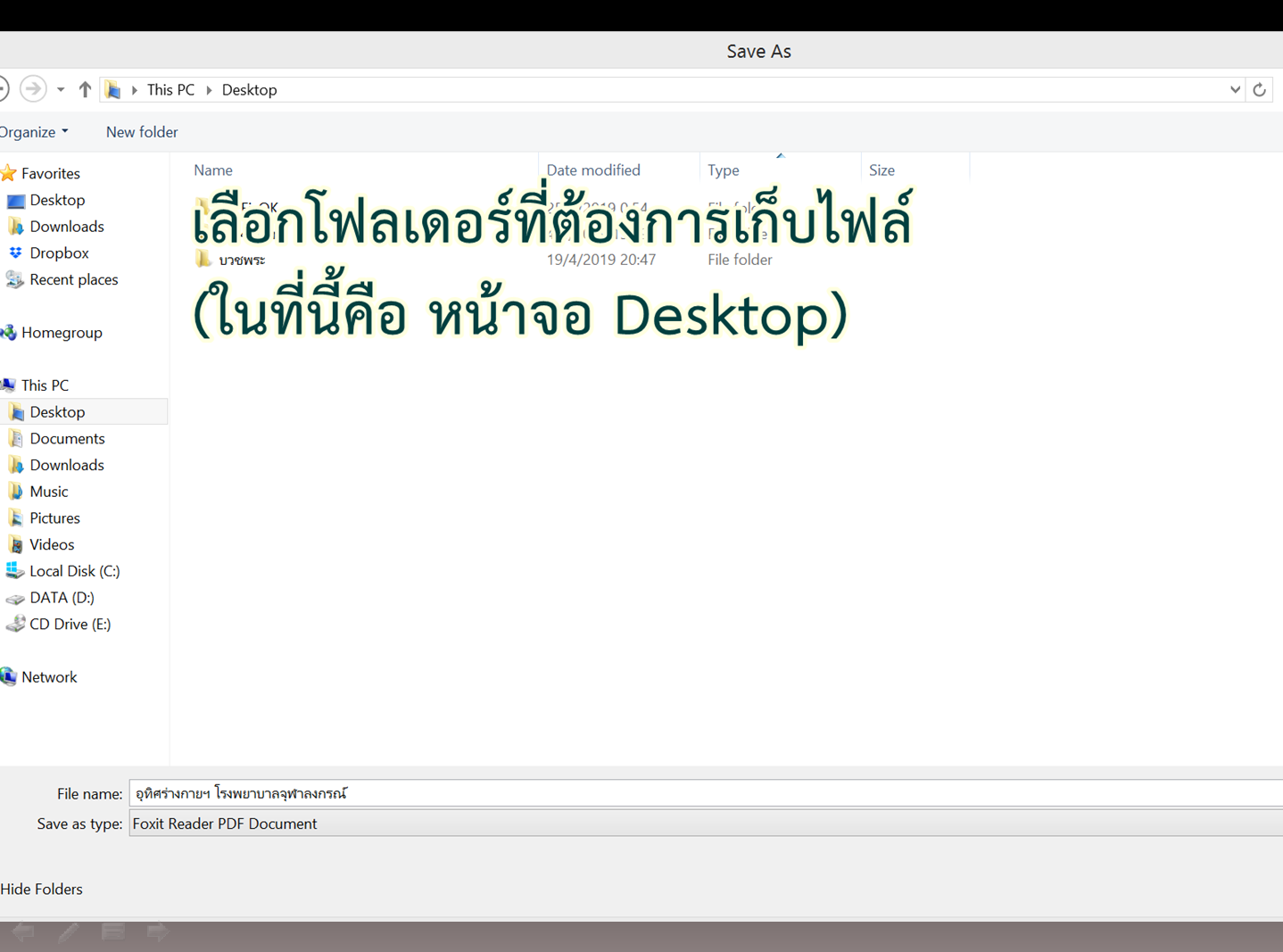Open Dropbox from the Favorites sidebar
The width and height of the screenshot is (1283, 952).
58,252
